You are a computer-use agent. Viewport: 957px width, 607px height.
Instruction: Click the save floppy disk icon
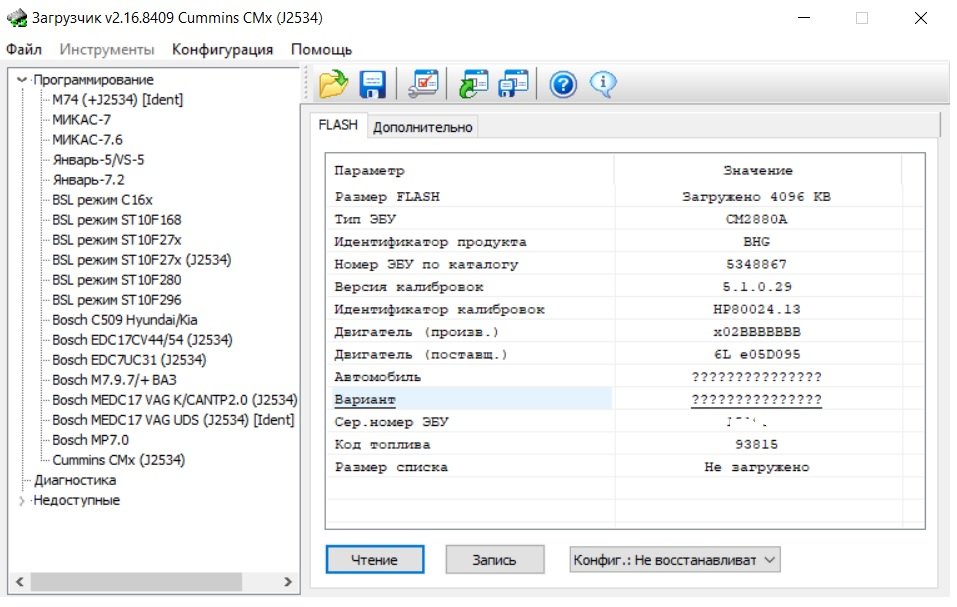coord(373,85)
